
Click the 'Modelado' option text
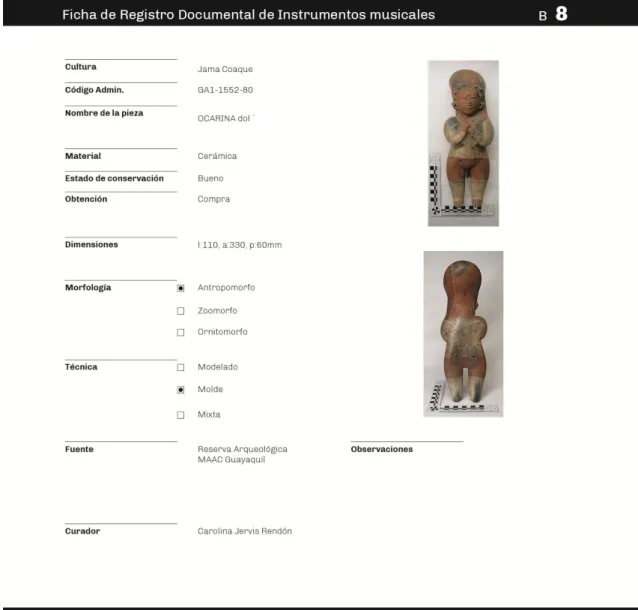pyautogui.click(x=218, y=367)
